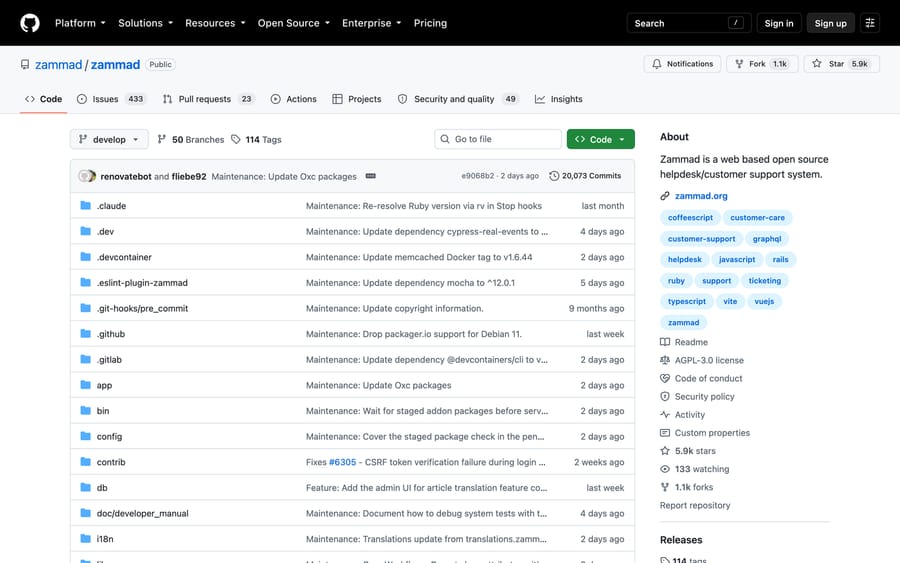The height and width of the screenshot is (563, 900).
Task: Expand the commit message ellipsis icon
Action: [x=371, y=176]
